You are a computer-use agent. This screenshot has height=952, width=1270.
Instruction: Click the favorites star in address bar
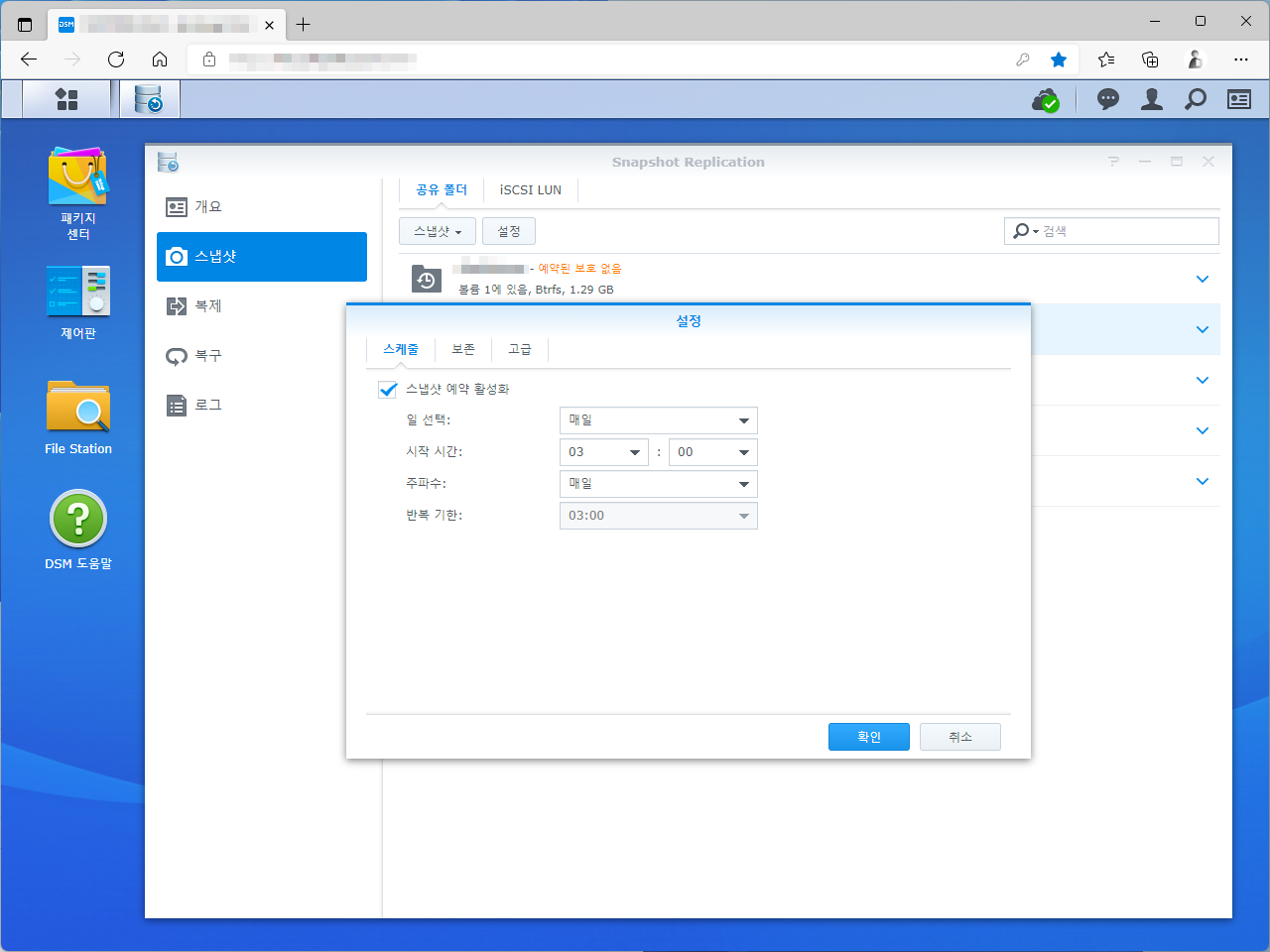click(1059, 59)
